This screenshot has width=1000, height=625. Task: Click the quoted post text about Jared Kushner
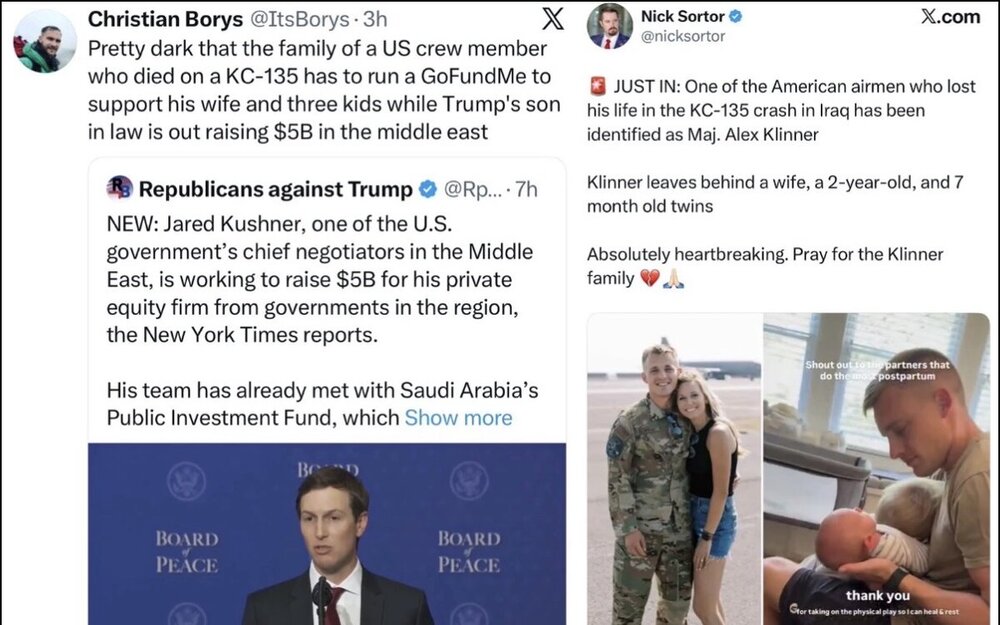tap(320, 279)
